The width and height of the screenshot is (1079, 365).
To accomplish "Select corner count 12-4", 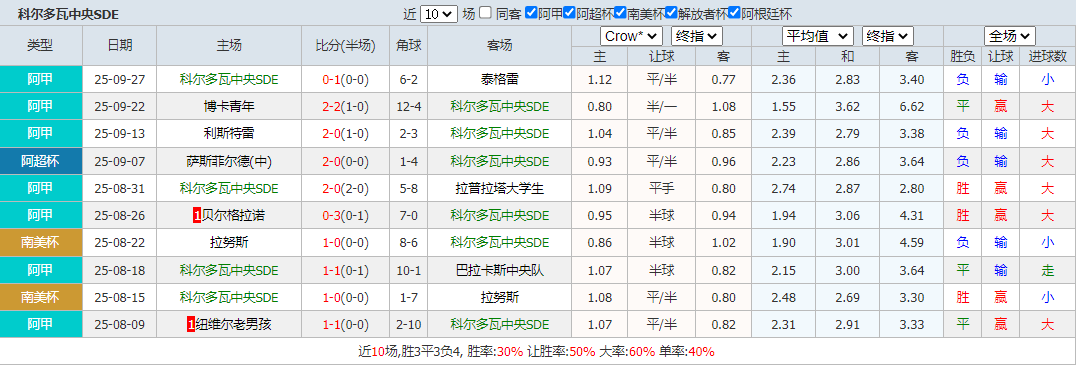I will [409, 107].
